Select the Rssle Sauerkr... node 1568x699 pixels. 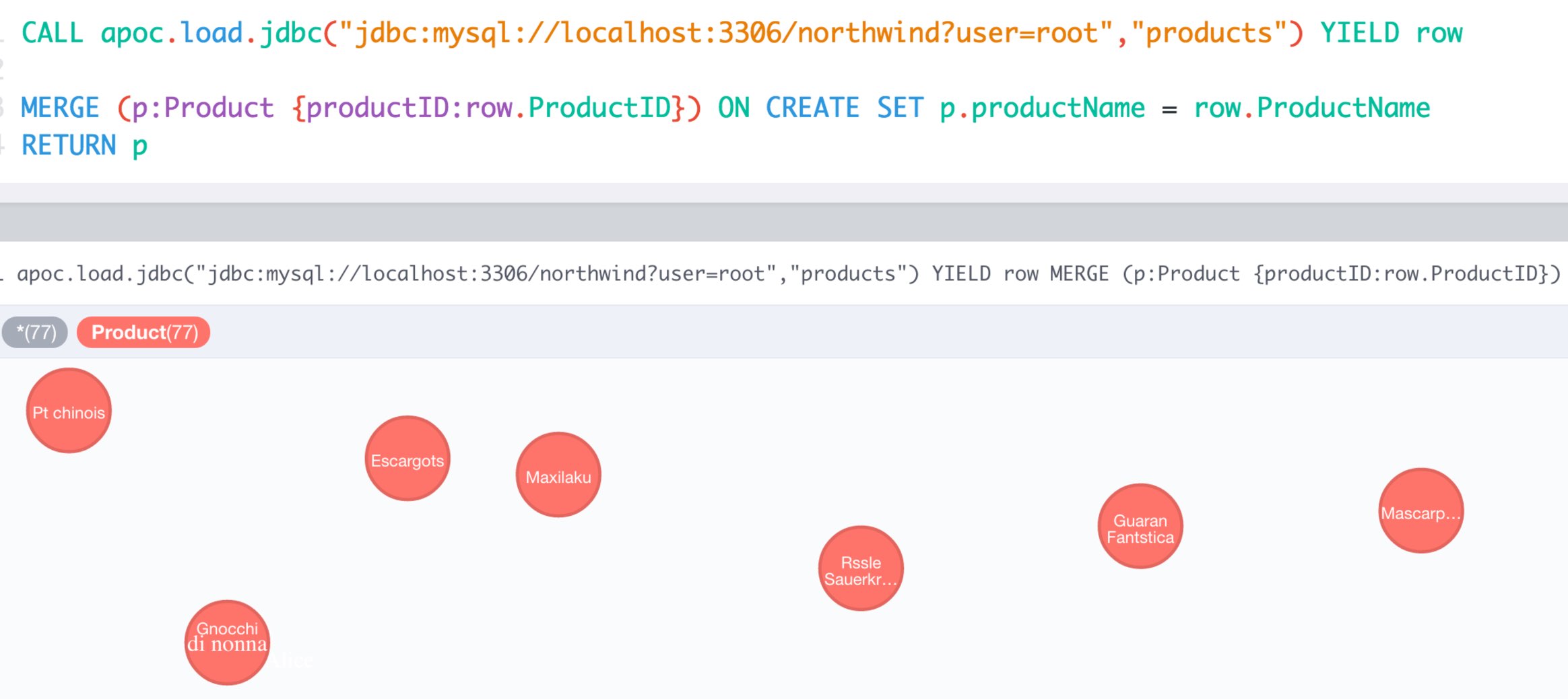(860, 568)
